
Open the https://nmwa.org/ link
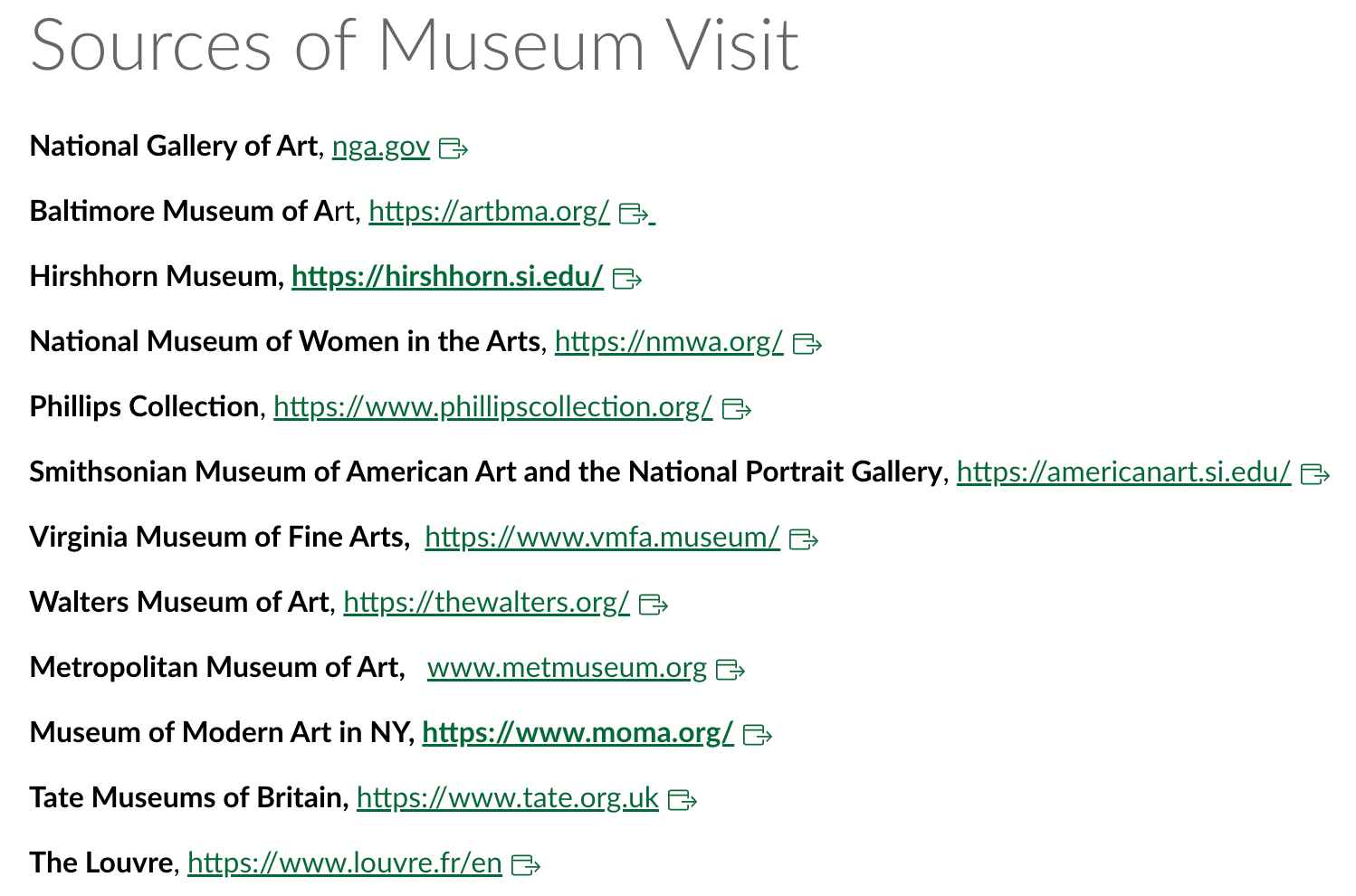click(x=669, y=342)
